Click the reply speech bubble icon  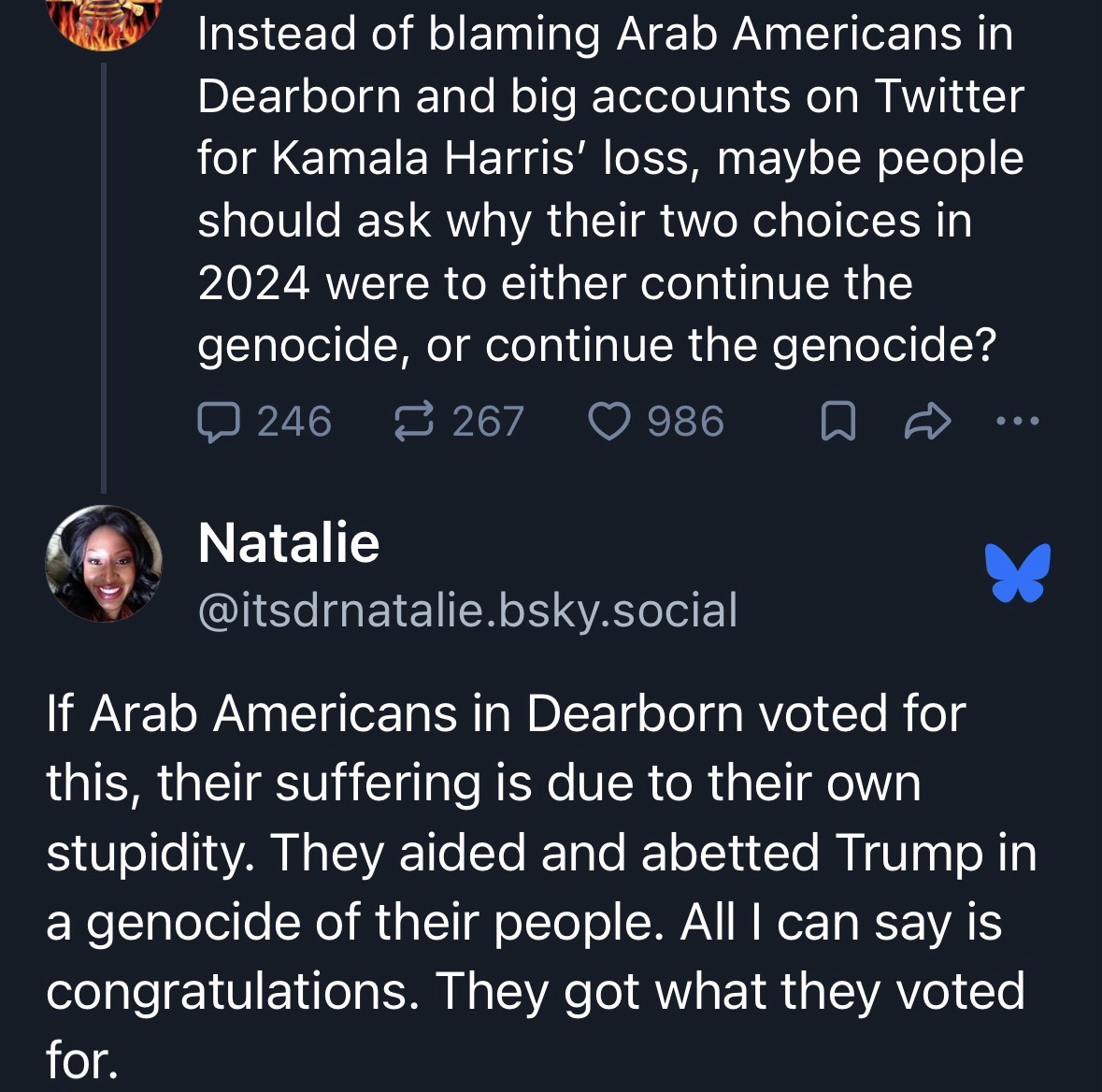[217, 422]
